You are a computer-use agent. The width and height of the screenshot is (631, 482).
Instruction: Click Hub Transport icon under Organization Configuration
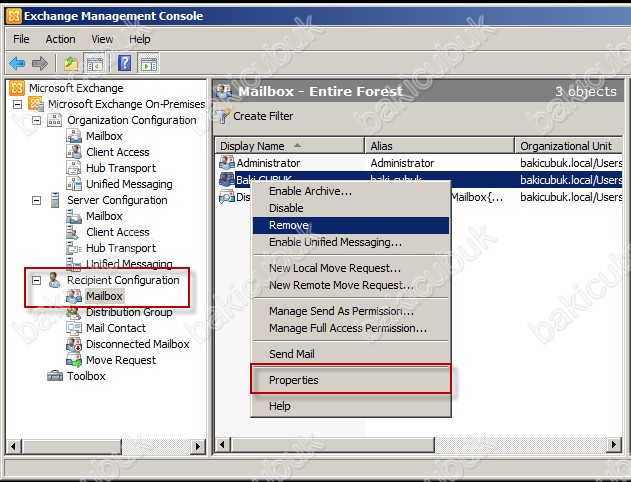click(74, 168)
